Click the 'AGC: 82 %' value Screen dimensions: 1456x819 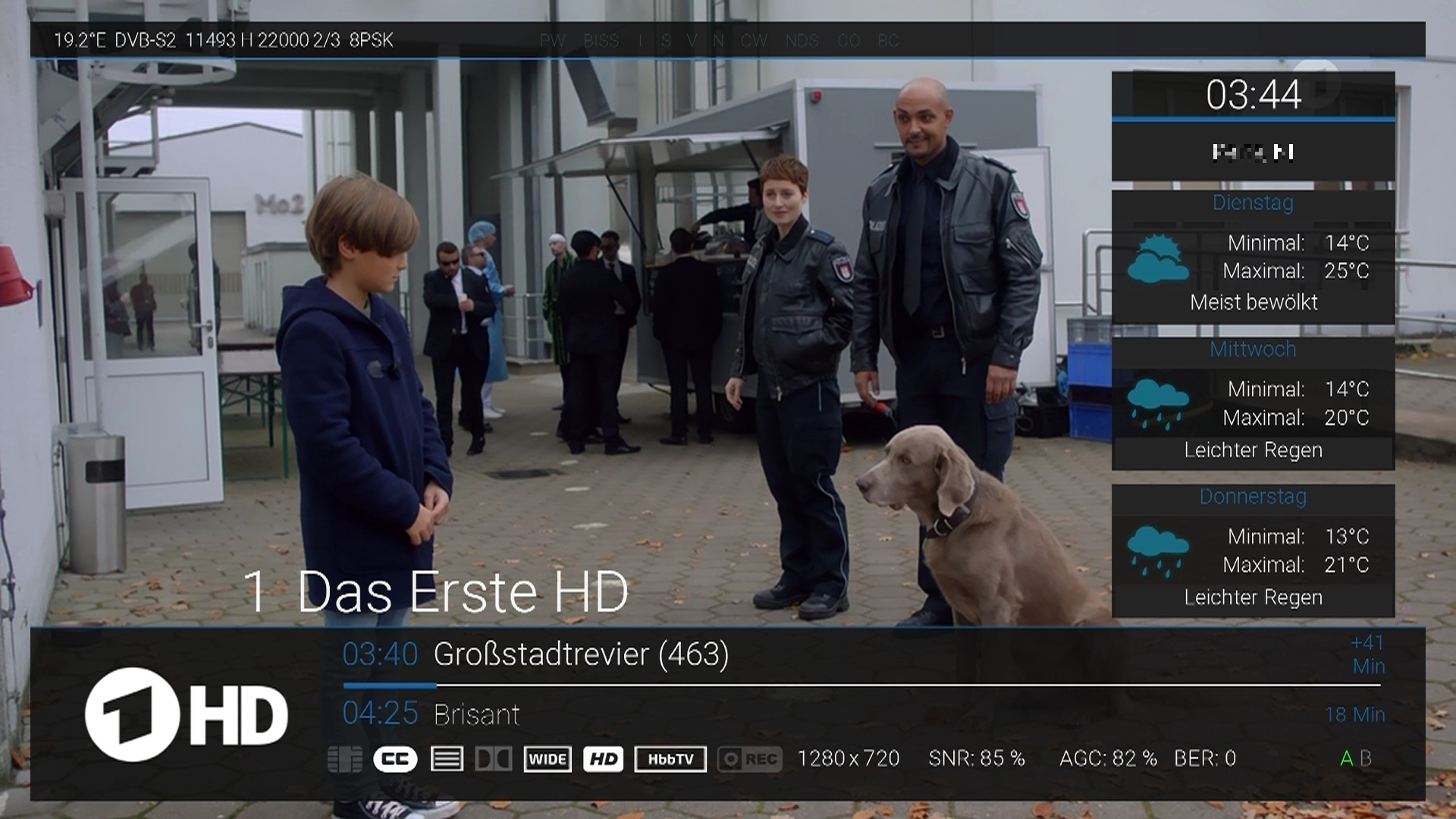tap(1108, 758)
